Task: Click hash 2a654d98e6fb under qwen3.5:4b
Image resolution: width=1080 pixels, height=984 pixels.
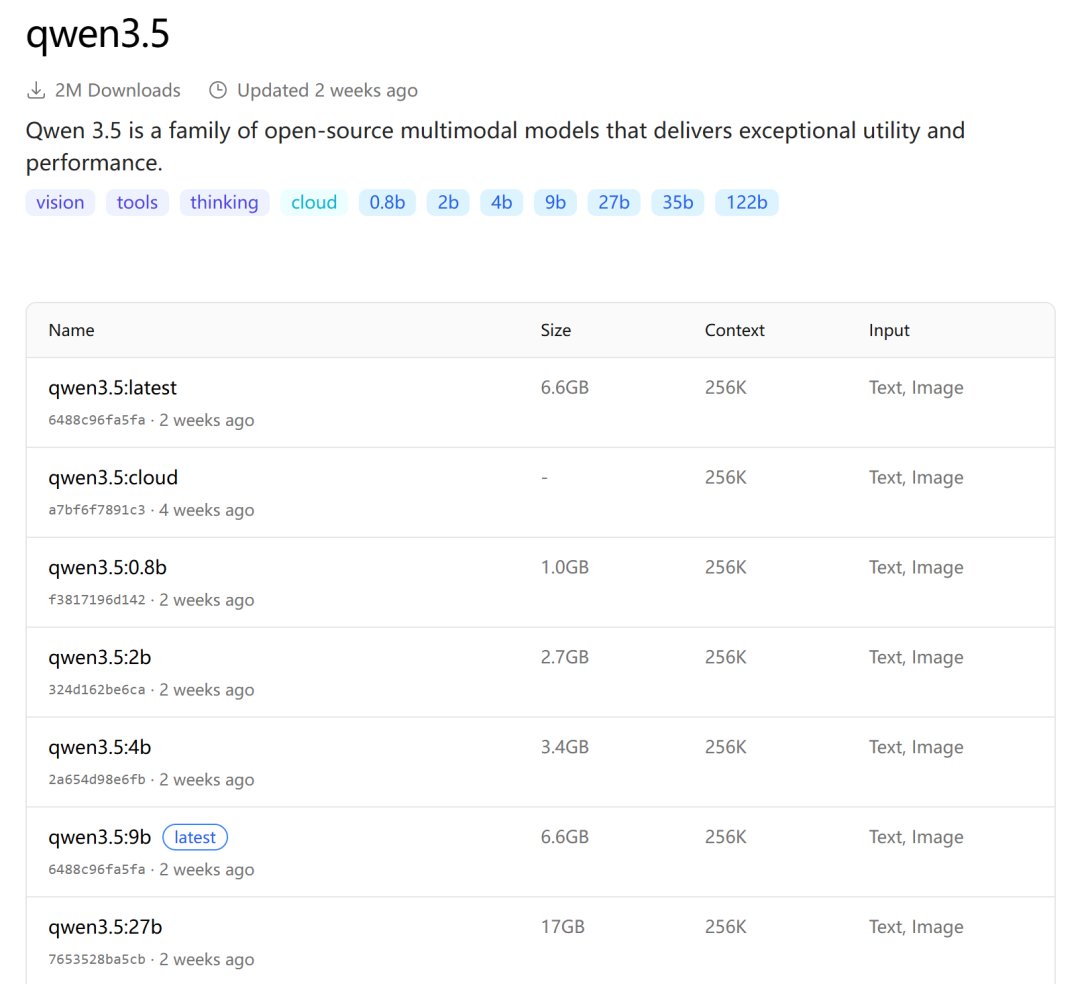Action: tap(96, 779)
